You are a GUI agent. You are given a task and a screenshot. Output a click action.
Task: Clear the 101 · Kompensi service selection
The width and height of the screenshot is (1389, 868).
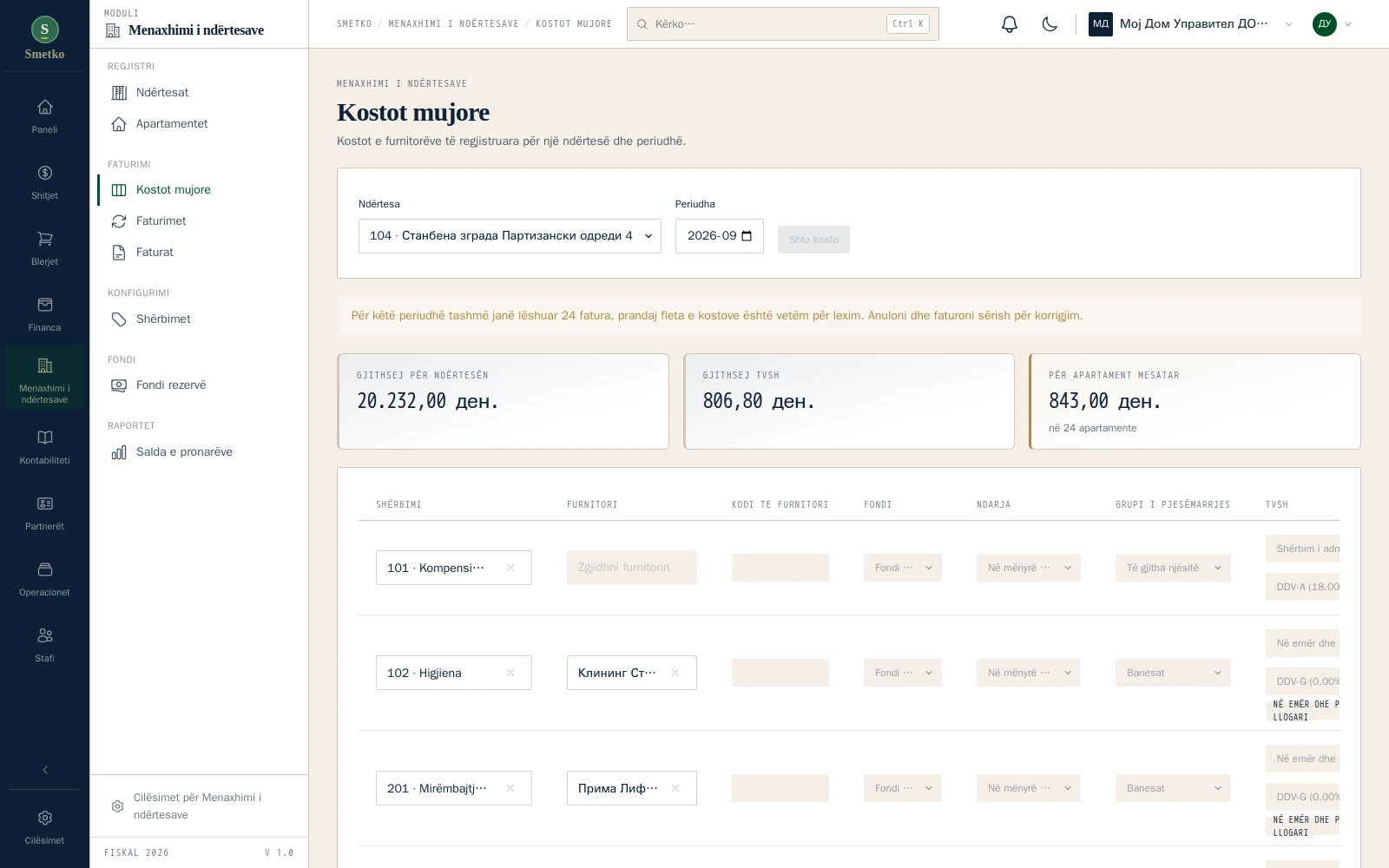510,568
